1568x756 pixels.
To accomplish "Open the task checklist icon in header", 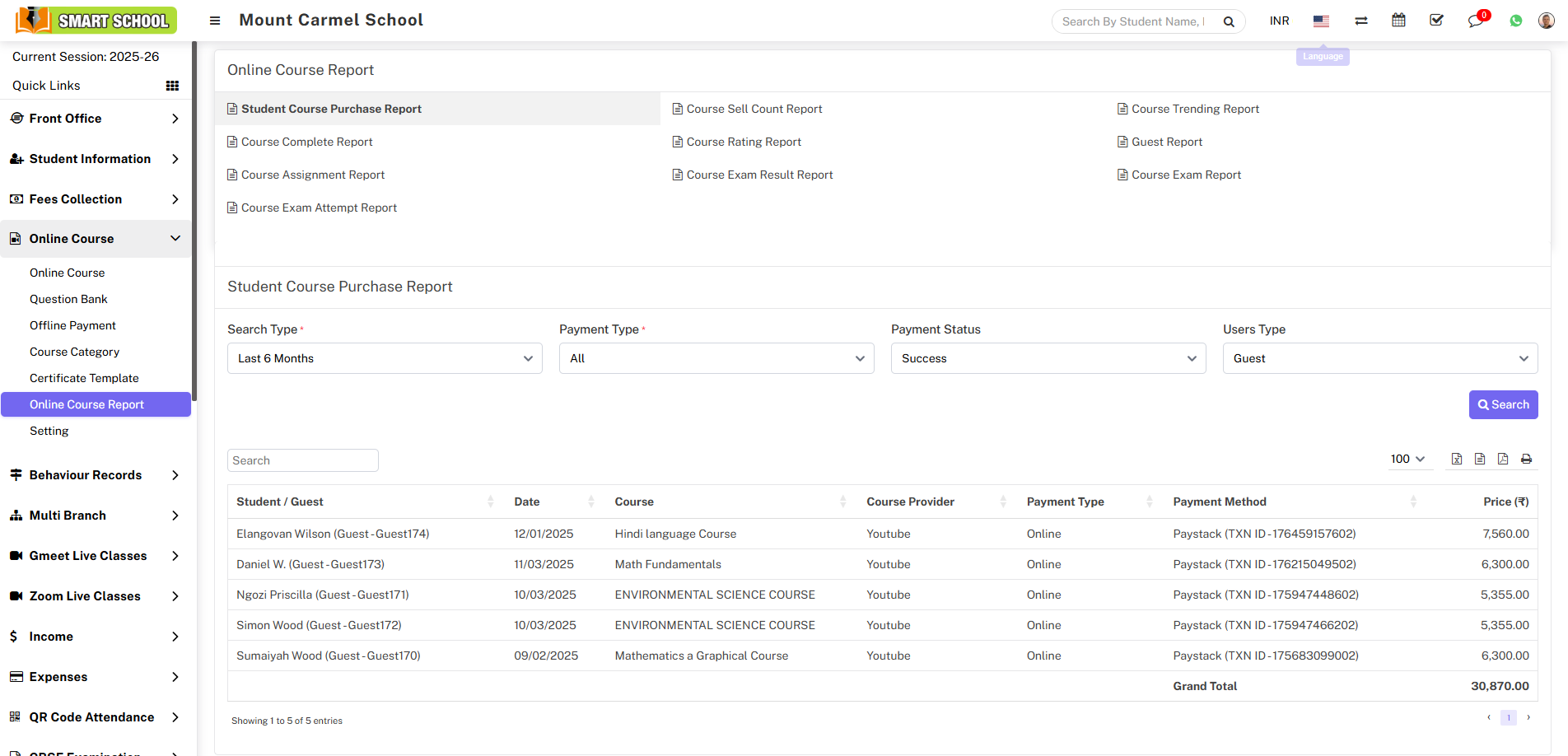I will click(1436, 21).
